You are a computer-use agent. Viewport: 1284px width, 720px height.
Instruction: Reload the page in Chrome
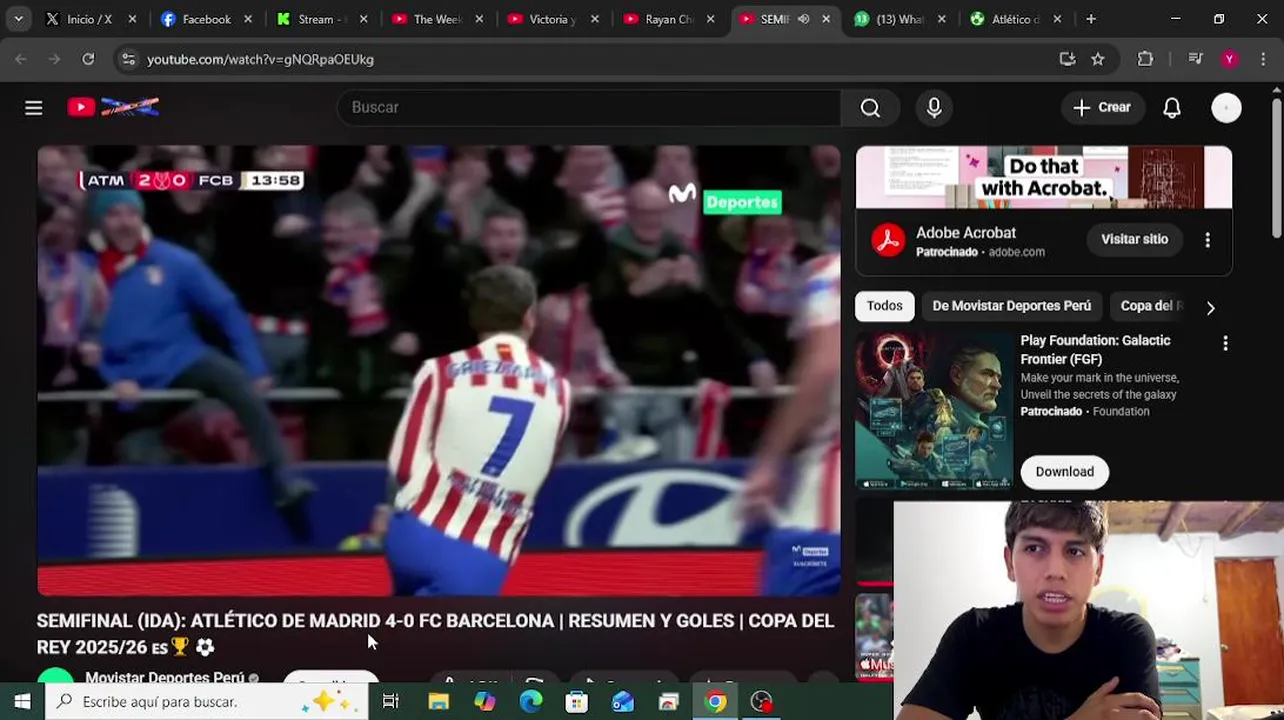coord(88,59)
